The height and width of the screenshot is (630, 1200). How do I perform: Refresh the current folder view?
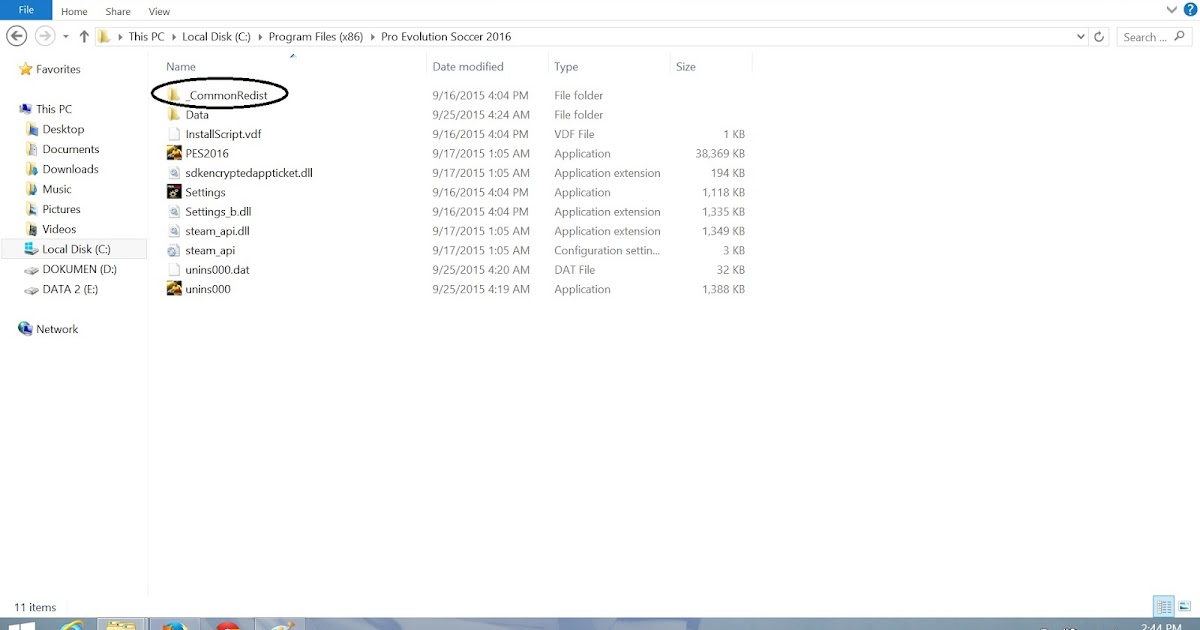(x=1099, y=37)
